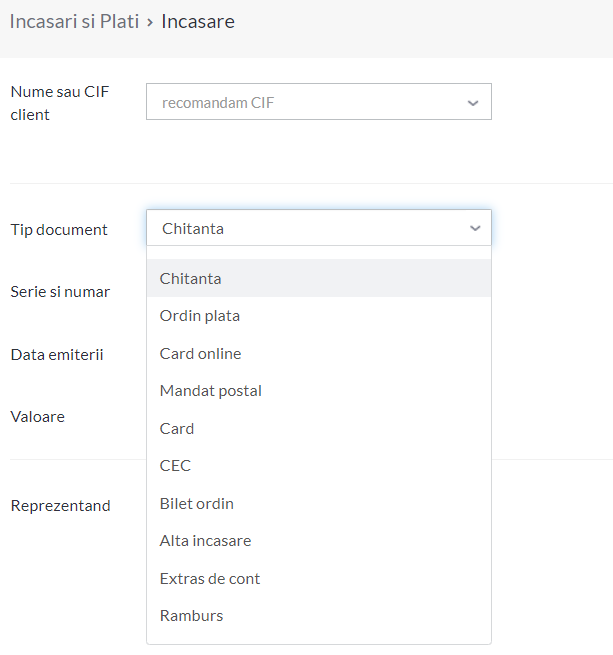The image size is (613, 655).
Task: Select Card online from the list
Action: pos(319,353)
